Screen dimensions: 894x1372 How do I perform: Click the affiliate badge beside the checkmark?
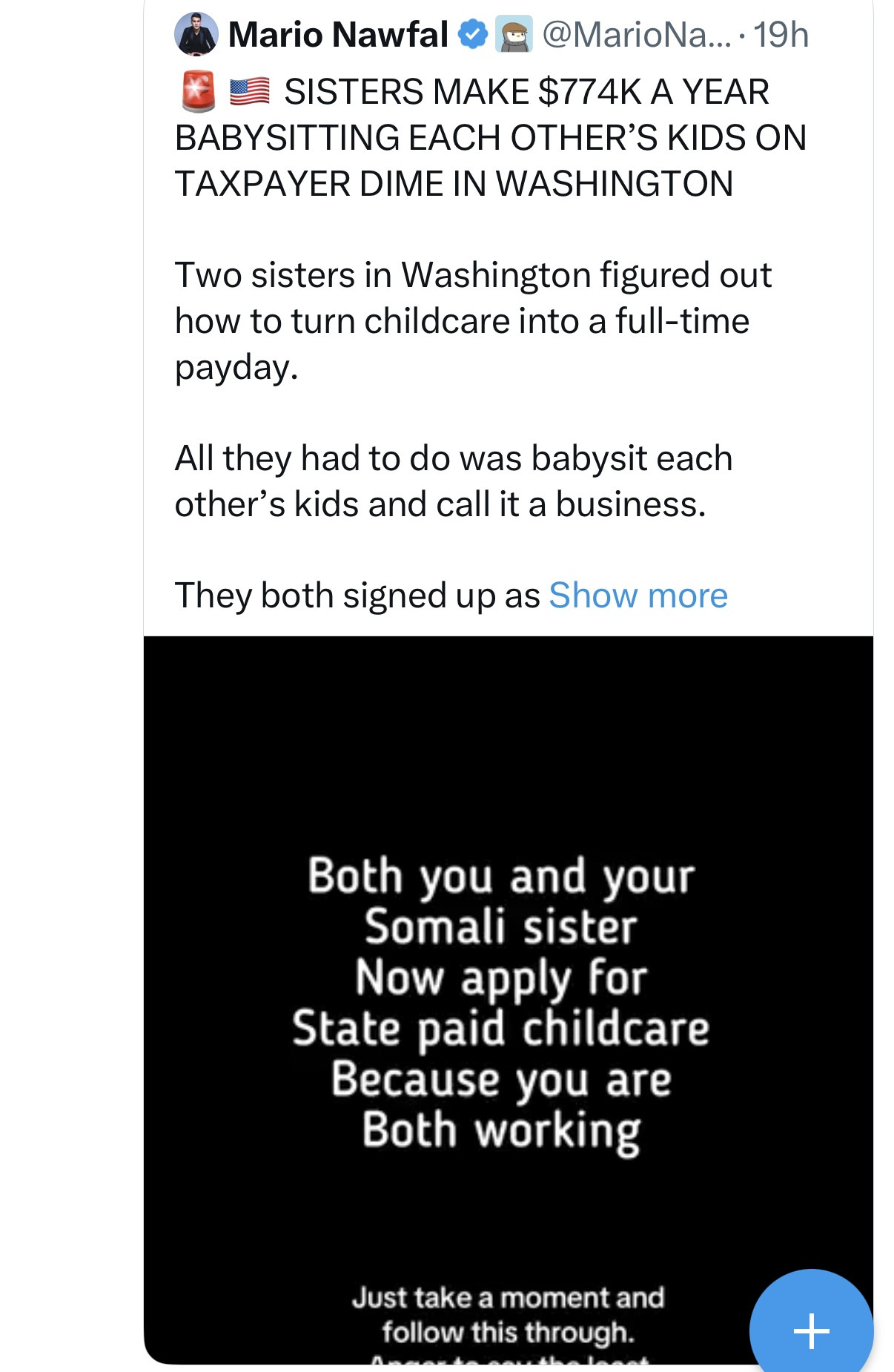tap(514, 34)
